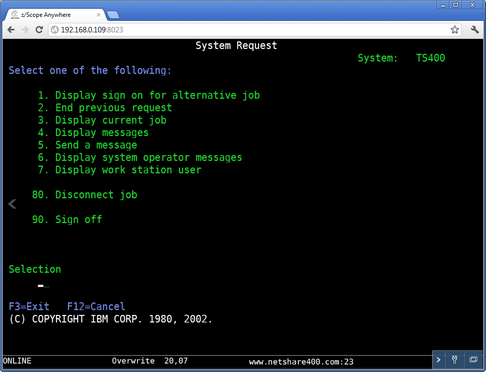Click the 'Select one of the following:' prompt

(x=90, y=70)
